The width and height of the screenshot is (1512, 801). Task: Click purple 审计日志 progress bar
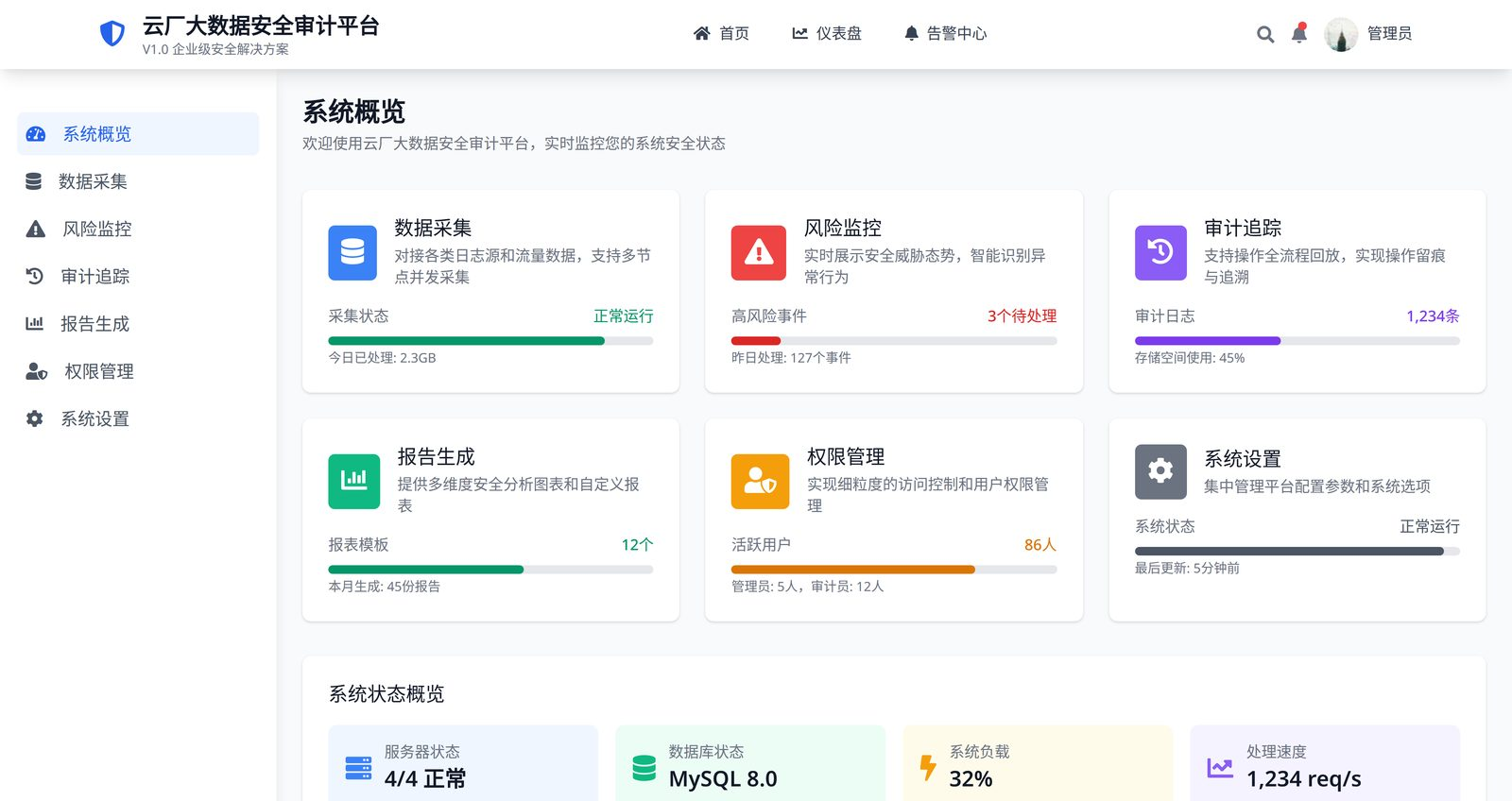point(1297,341)
